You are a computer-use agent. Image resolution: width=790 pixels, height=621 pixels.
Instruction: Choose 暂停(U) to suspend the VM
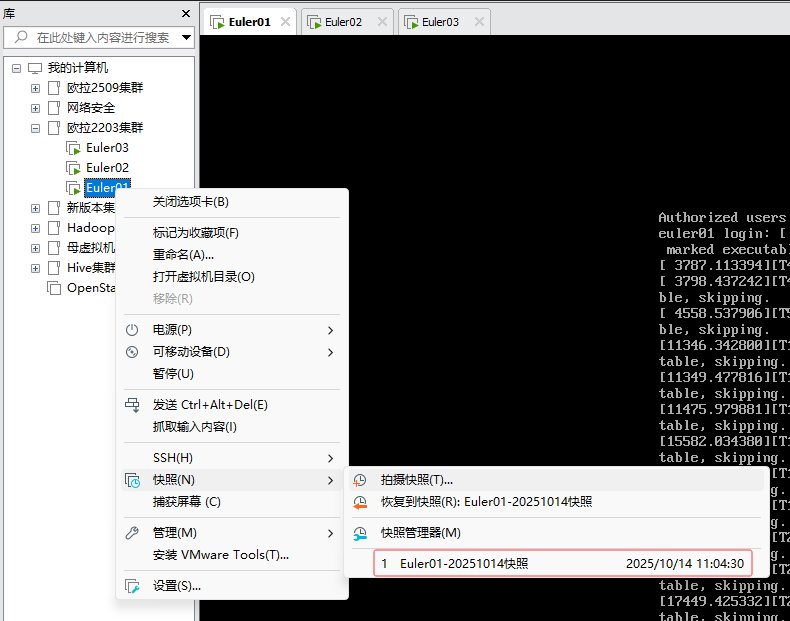click(x=232, y=374)
